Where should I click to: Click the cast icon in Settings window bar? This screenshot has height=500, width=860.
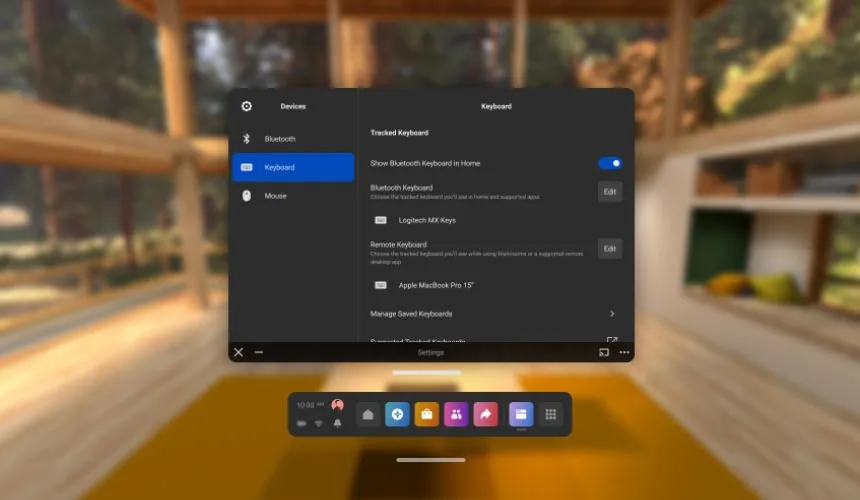pyautogui.click(x=604, y=353)
